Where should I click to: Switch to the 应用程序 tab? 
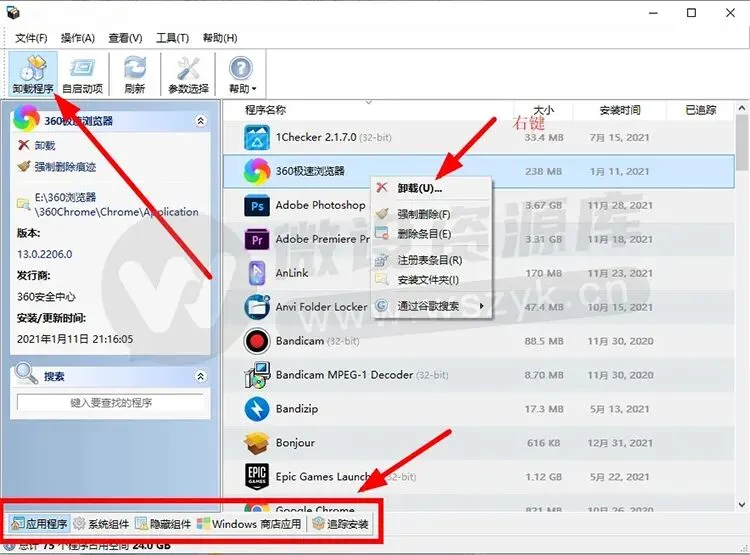[x=40, y=524]
